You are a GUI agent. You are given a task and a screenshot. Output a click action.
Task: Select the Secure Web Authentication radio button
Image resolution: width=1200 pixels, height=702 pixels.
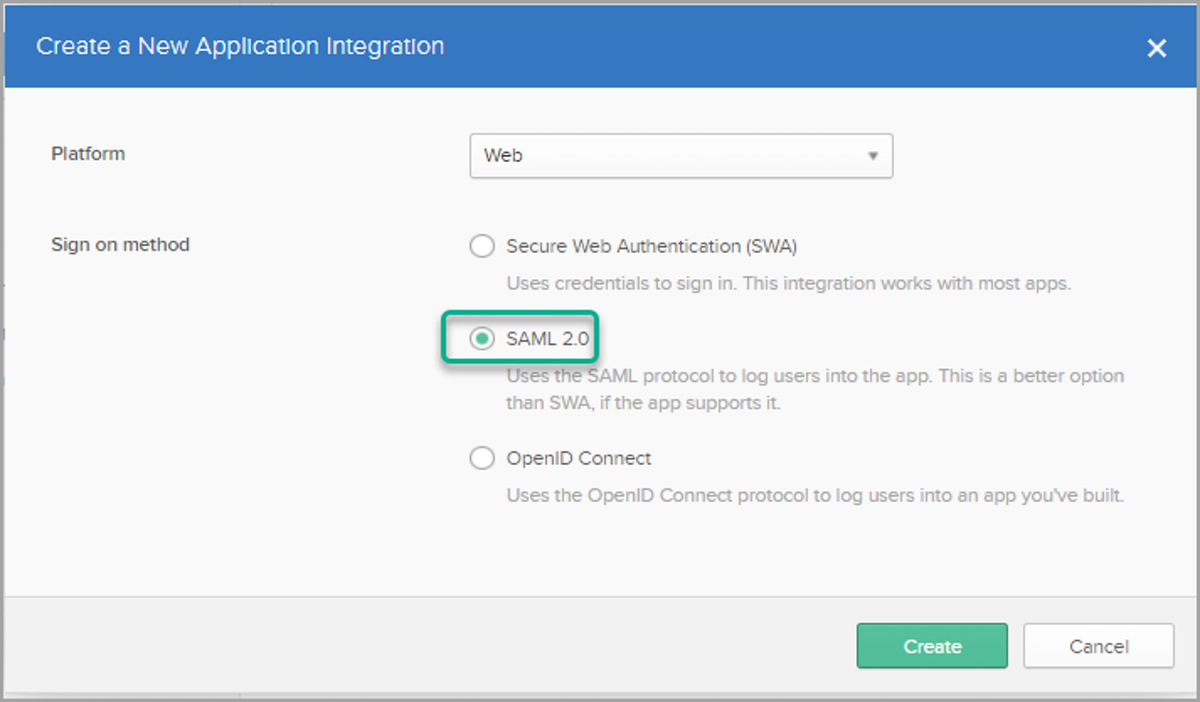[x=481, y=246]
